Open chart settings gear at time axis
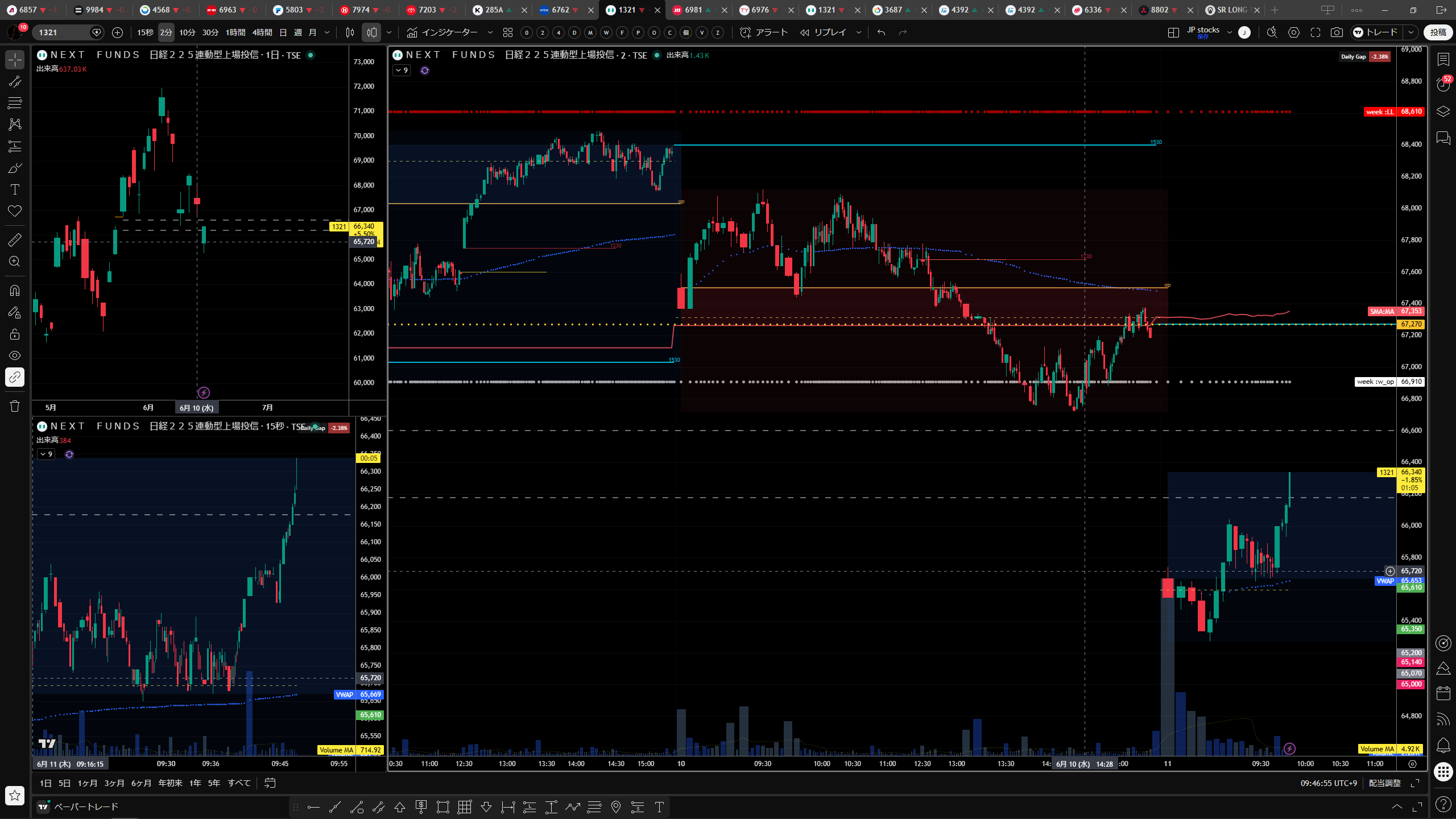 pos(1412,764)
